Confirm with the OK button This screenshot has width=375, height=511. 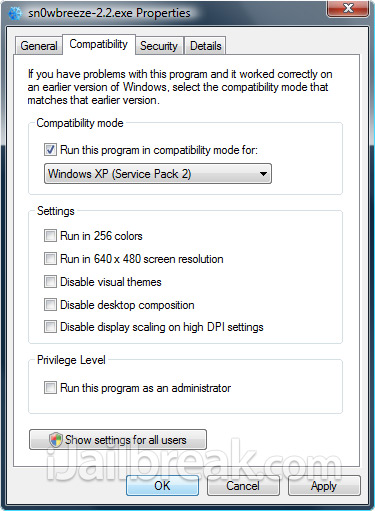pos(162,486)
